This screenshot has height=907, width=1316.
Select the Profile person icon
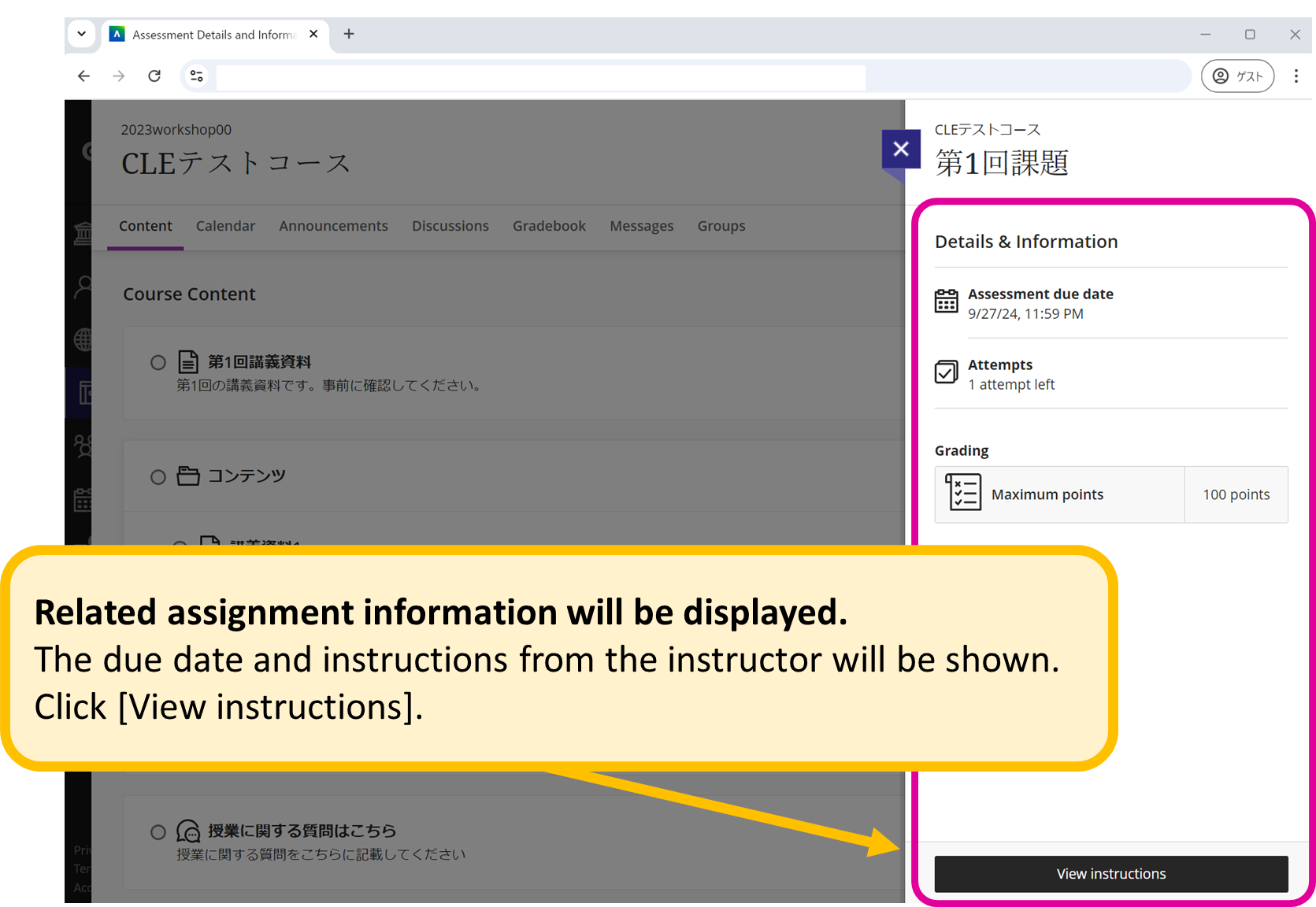pyautogui.click(x=83, y=287)
